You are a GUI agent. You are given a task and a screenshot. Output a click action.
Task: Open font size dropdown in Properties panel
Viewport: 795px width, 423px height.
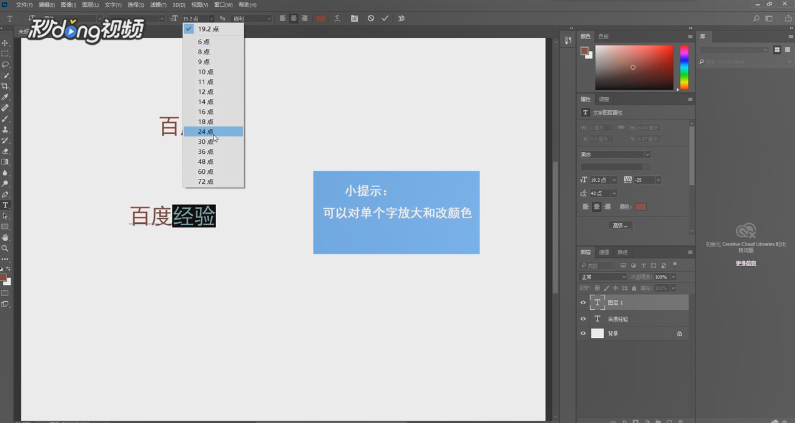(x=614, y=180)
